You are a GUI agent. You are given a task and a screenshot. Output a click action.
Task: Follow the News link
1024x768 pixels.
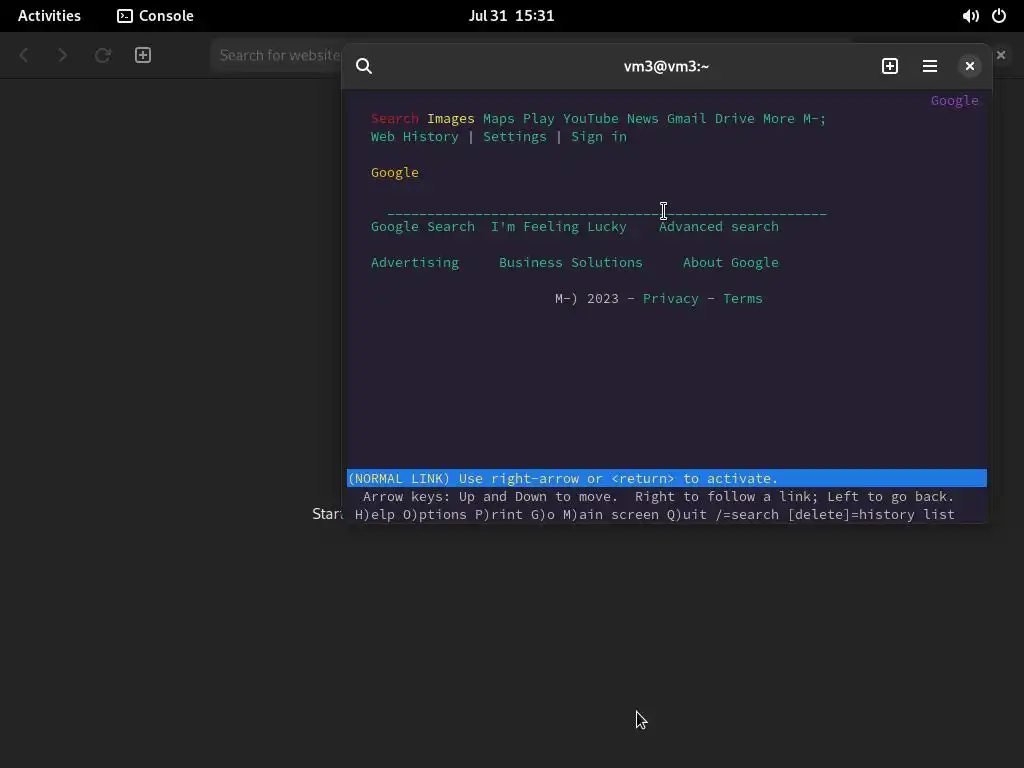(x=643, y=119)
